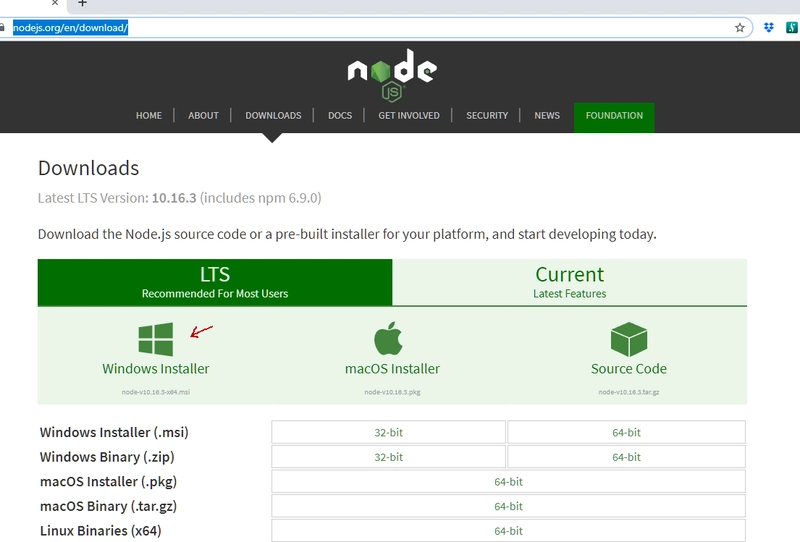This screenshot has height=542, width=800.
Task: Click the macOS Binary (.tar.gz) row label
Action: (x=108, y=506)
